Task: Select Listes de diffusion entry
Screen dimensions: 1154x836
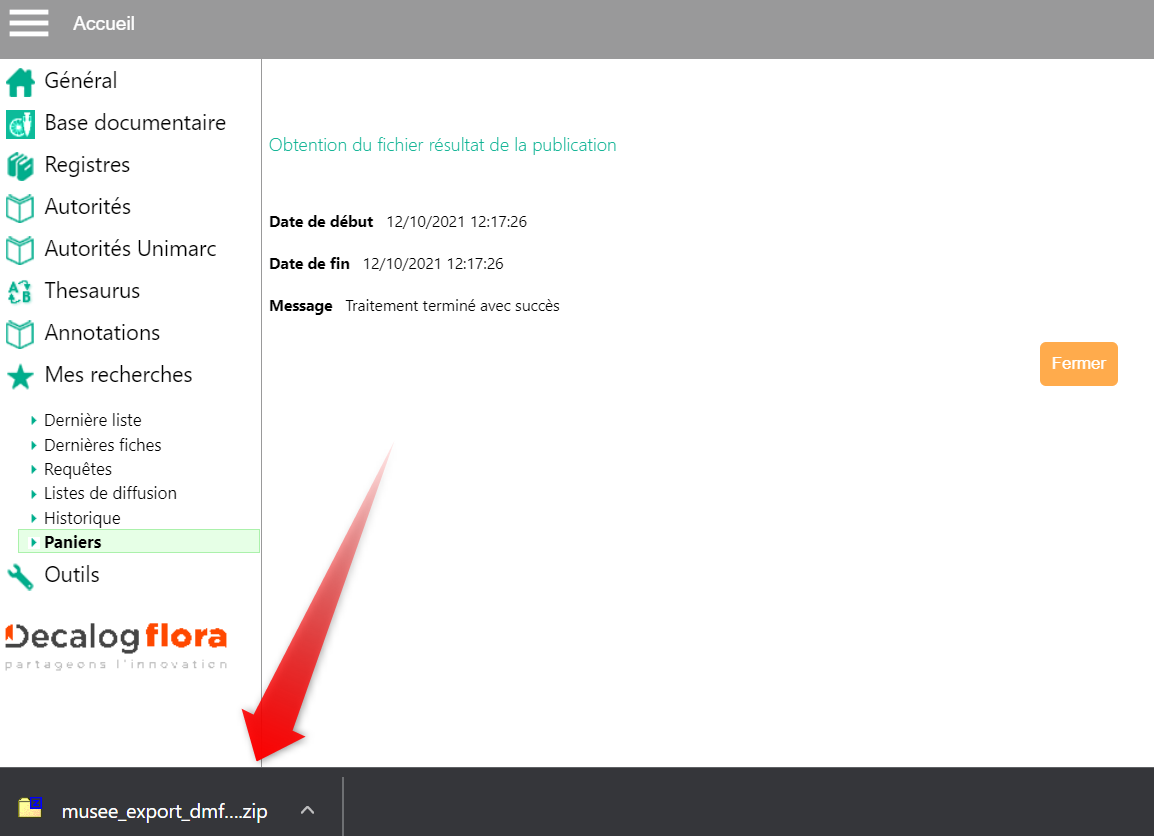Action: (x=110, y=493)
